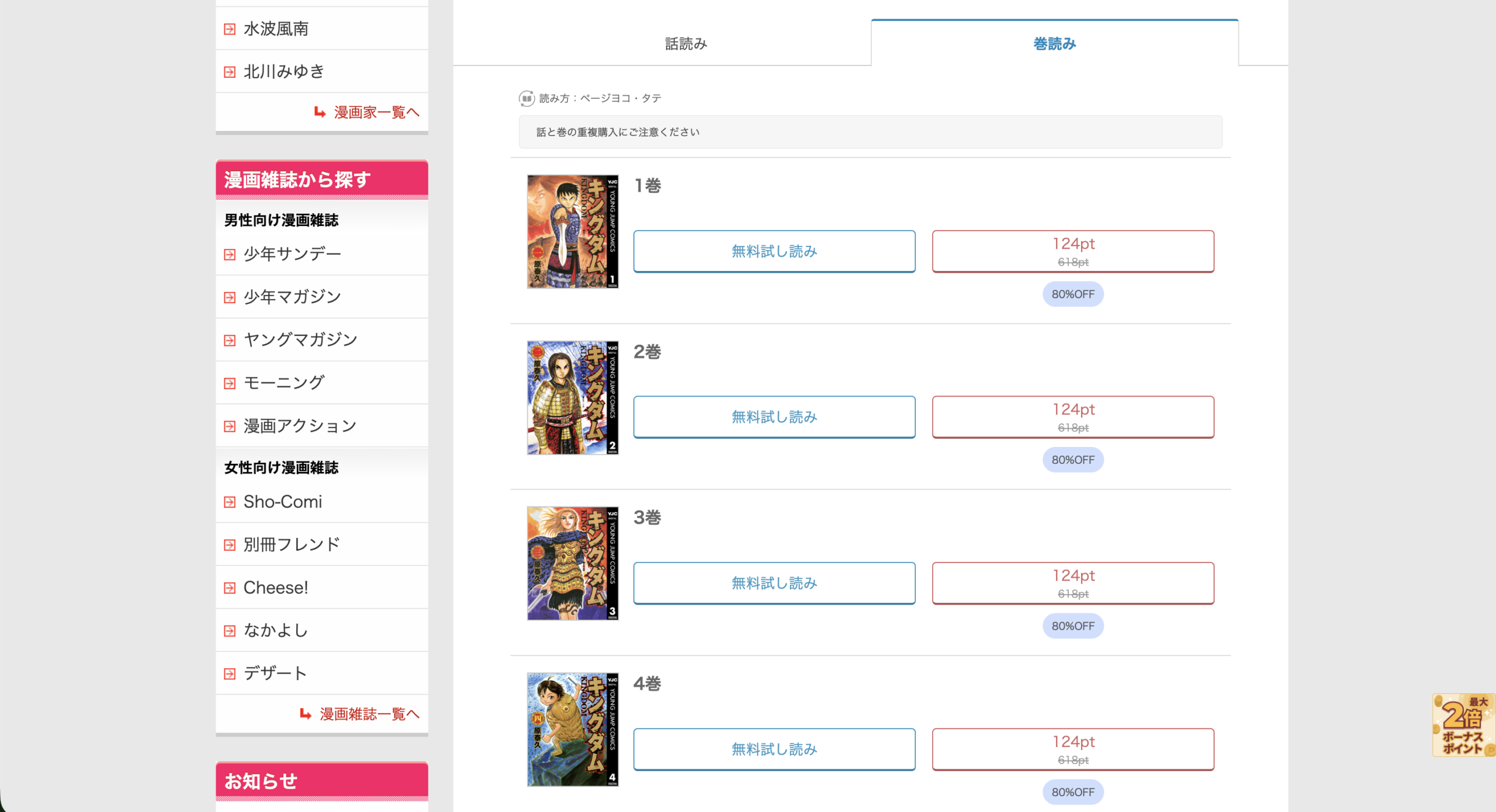Viewport: 1496px width, 812px height.
Task: Select the 巻読み tab
Action: (x=1054, y=44)
